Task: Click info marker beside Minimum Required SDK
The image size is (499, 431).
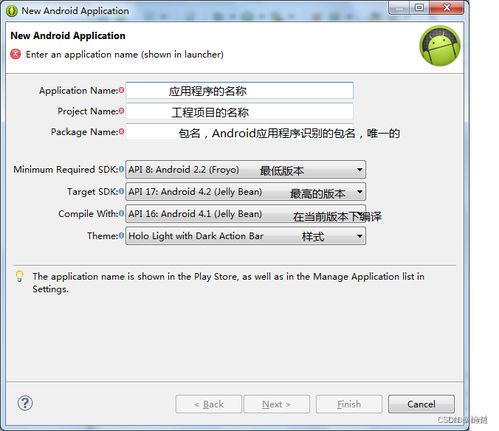Action: point(121,169)
